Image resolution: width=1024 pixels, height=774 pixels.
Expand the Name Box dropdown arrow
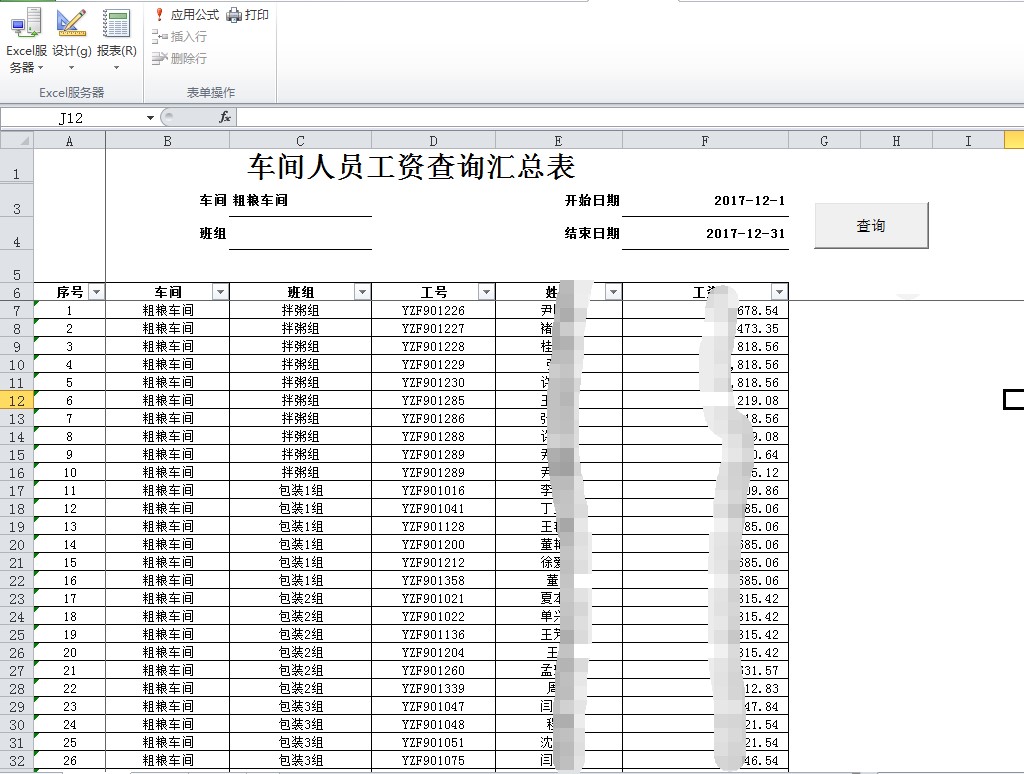tap(150, 118)
